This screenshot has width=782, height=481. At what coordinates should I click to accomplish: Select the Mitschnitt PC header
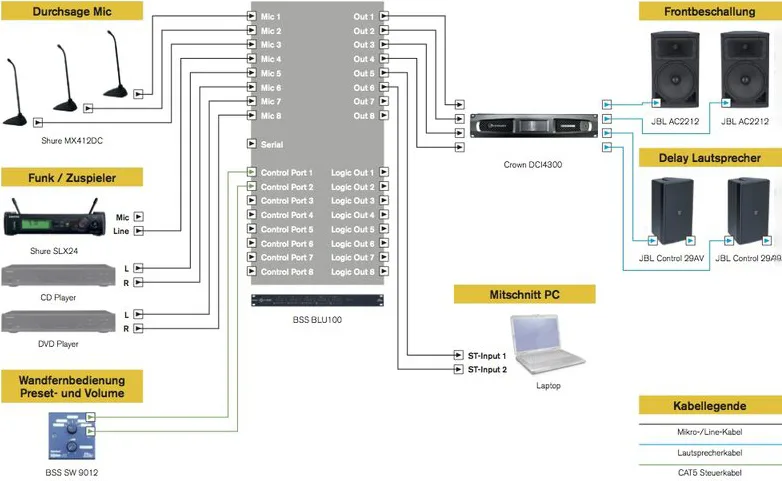click(524, 295)
